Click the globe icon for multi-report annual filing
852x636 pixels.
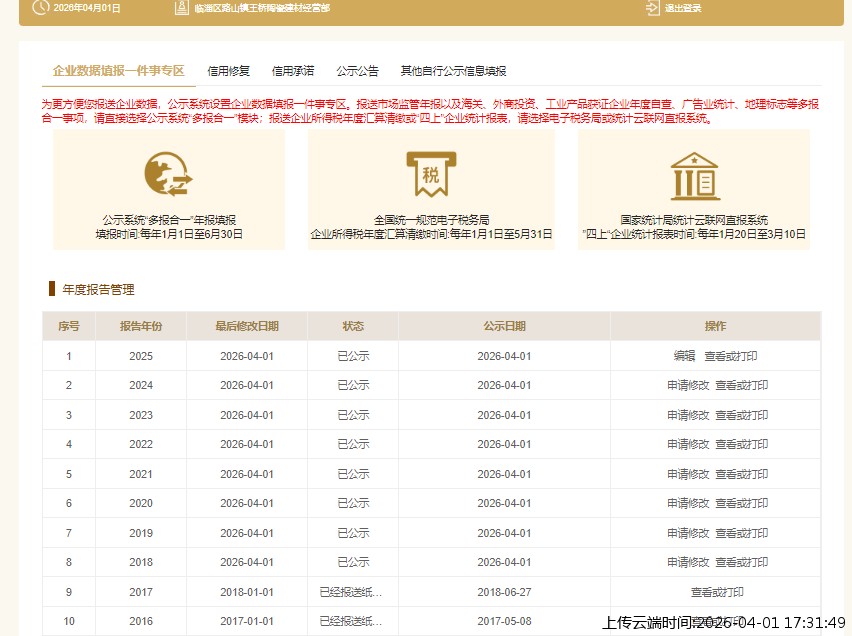[x=167, y=175]
